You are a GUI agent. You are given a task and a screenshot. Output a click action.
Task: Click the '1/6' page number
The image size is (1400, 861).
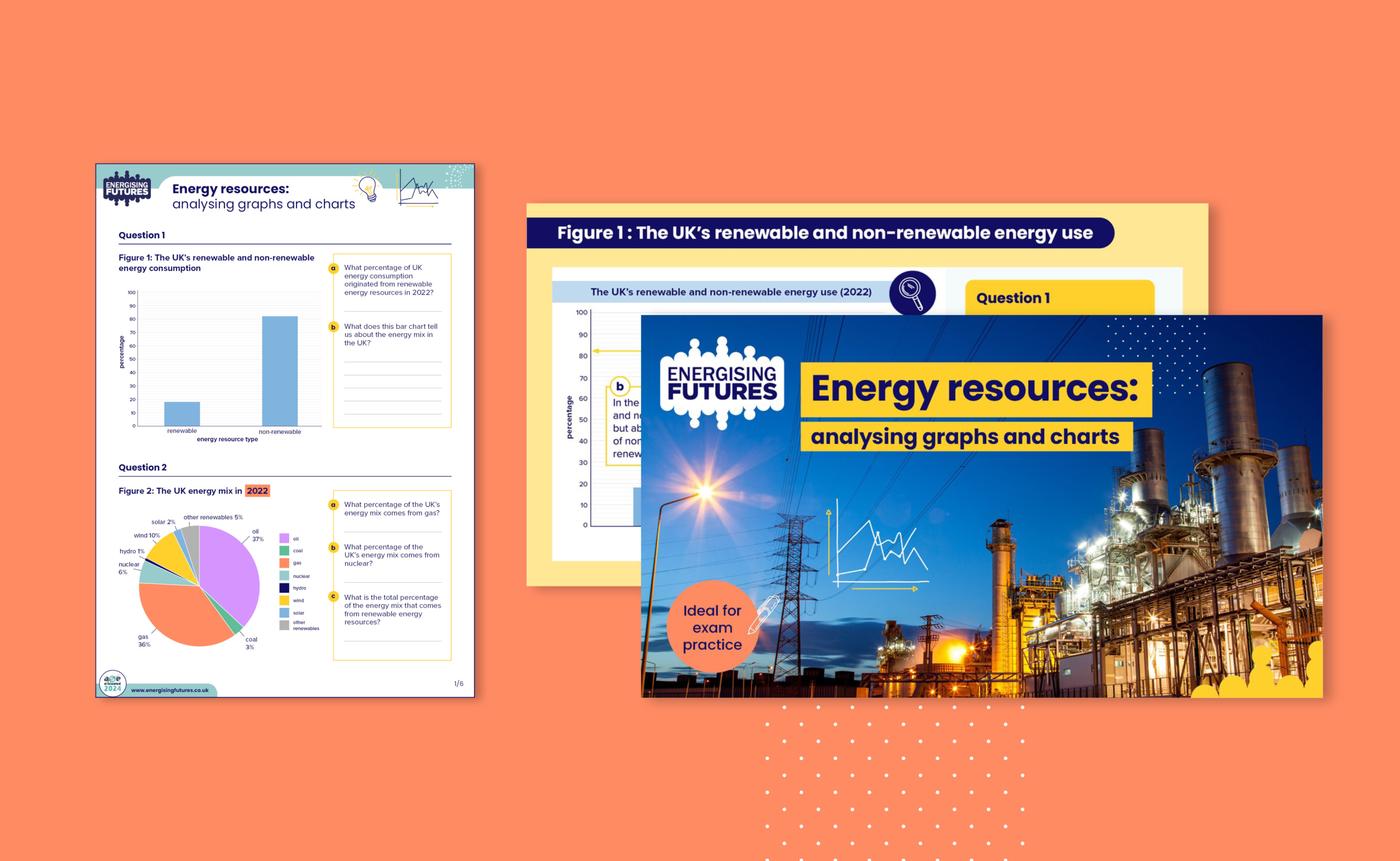click(458, 683)
